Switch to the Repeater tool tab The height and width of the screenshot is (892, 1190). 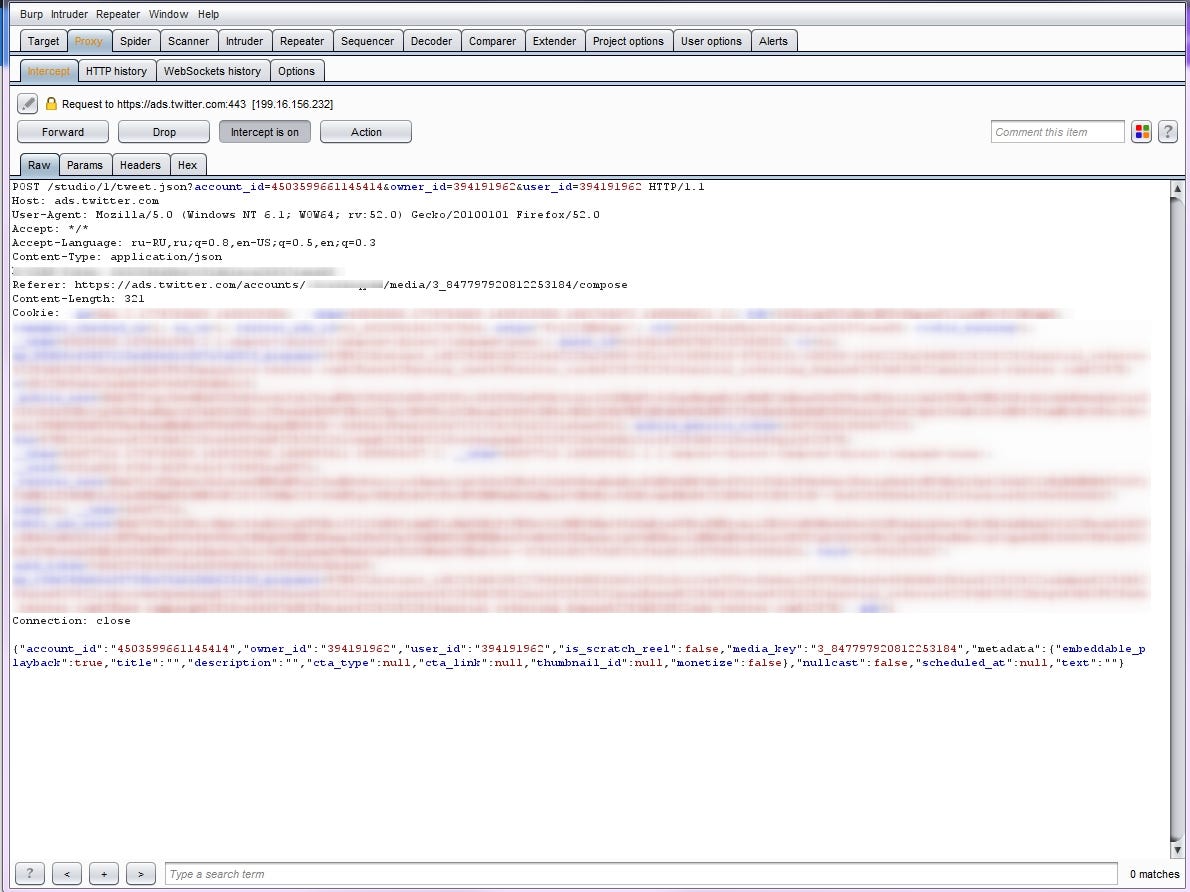301,41
